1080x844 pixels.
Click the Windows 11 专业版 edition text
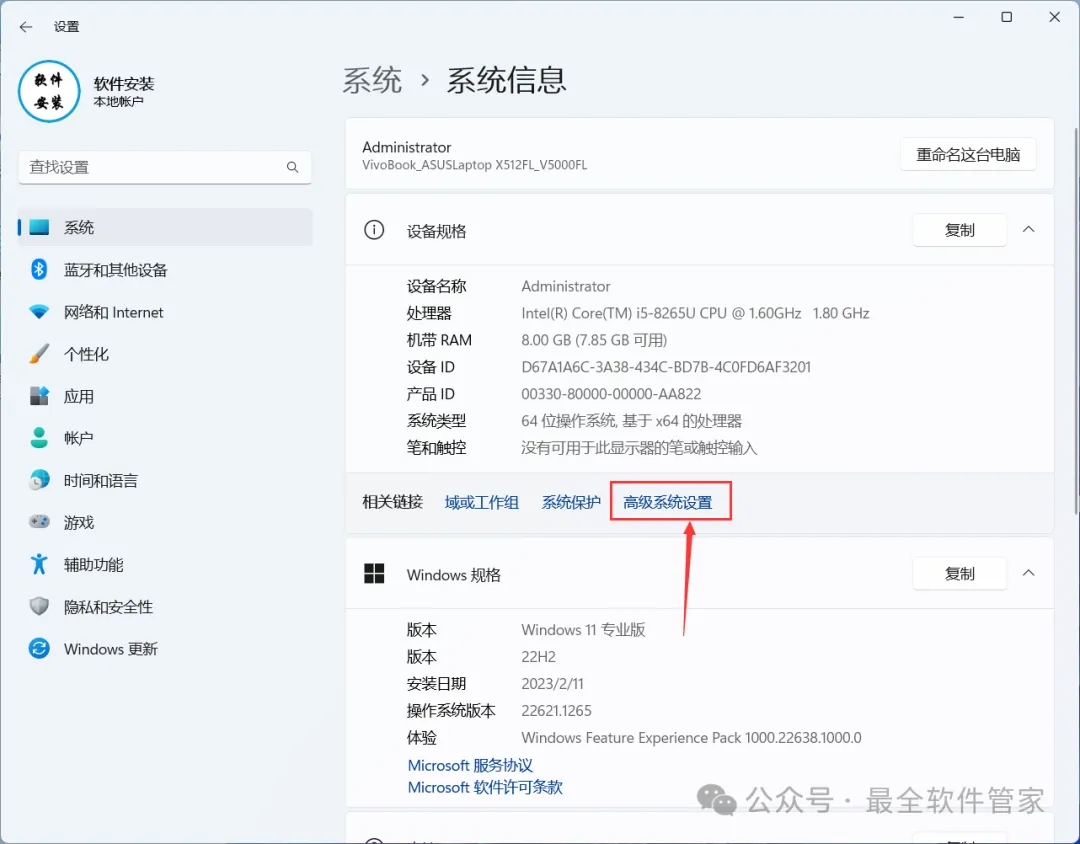(x=583, y=630)
